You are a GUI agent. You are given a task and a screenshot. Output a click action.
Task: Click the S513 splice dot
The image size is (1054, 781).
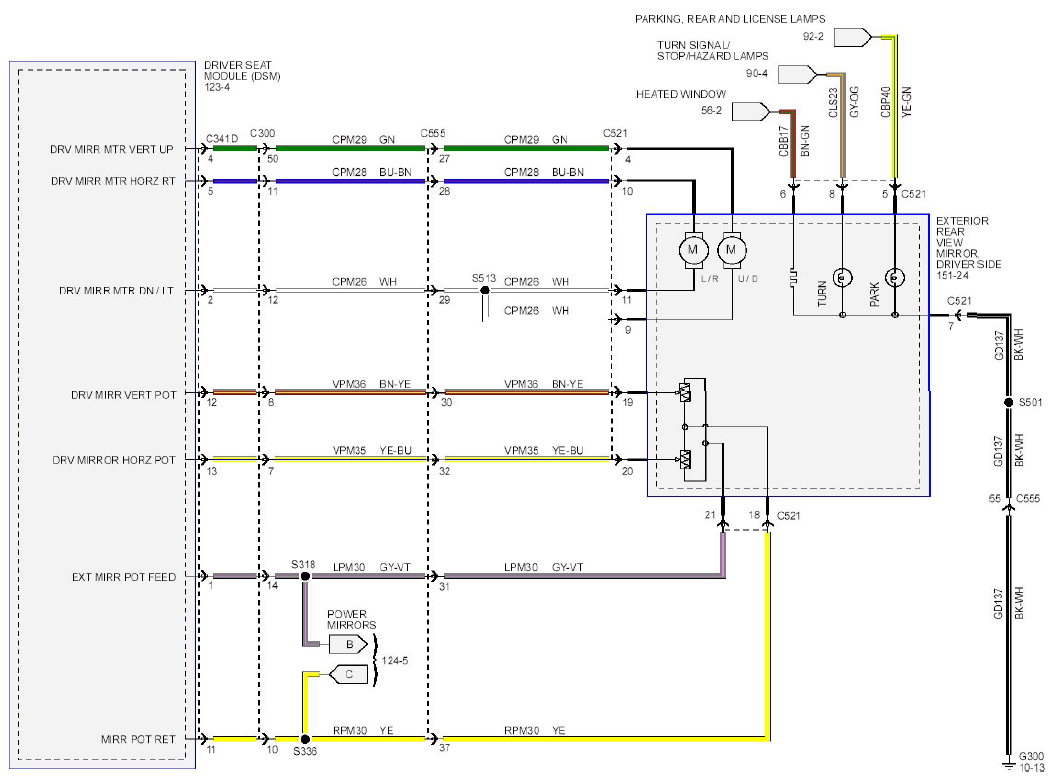click(x=485, y=290)
